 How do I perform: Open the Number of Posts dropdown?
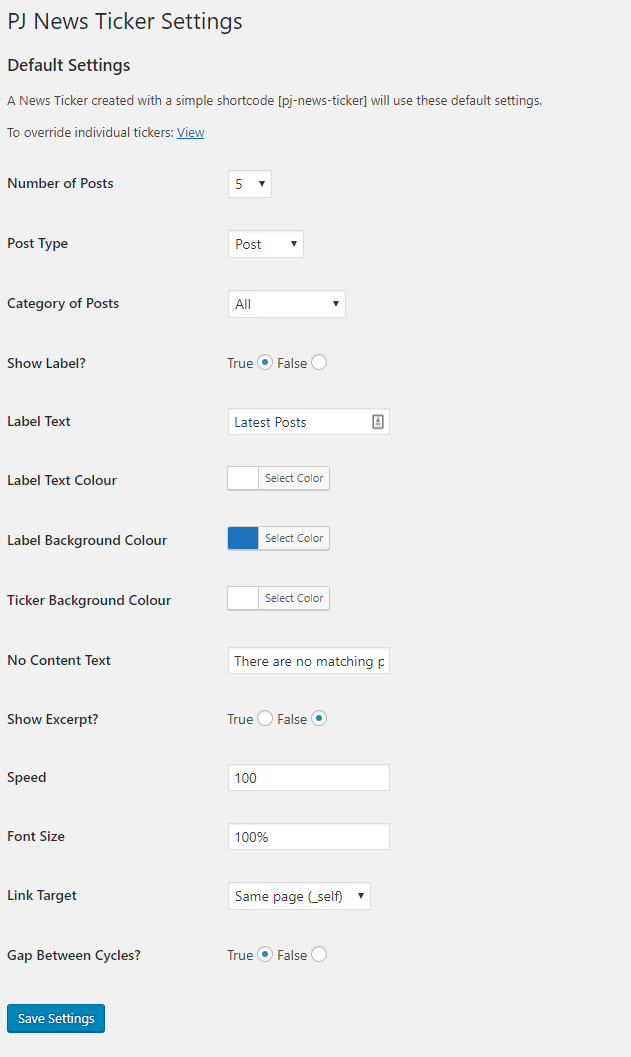[x=250, y=184]
